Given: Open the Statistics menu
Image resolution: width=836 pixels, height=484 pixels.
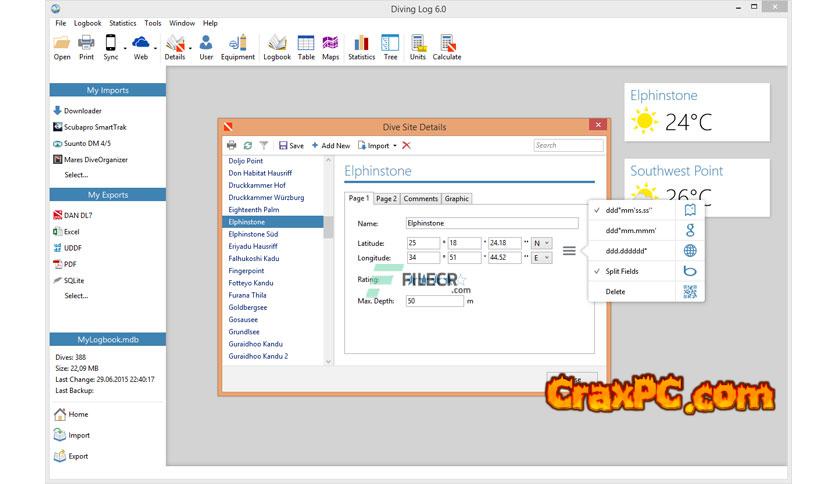Looking at the screenshot, I should pos(122,22).
